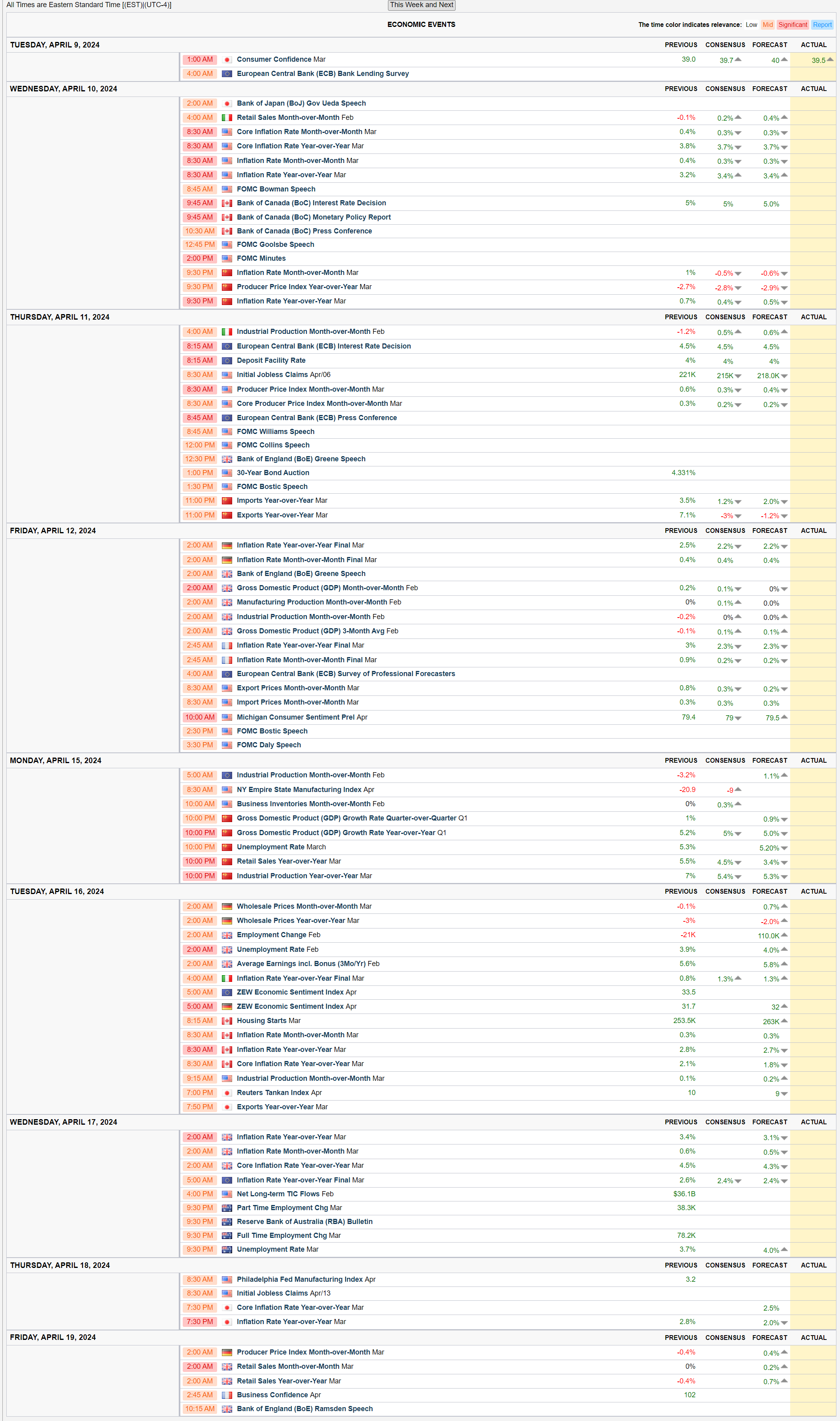Click Japan flag beside Consumer Confidence Mar
Viewport: 840px width, 1421px height.
point(227,60)
